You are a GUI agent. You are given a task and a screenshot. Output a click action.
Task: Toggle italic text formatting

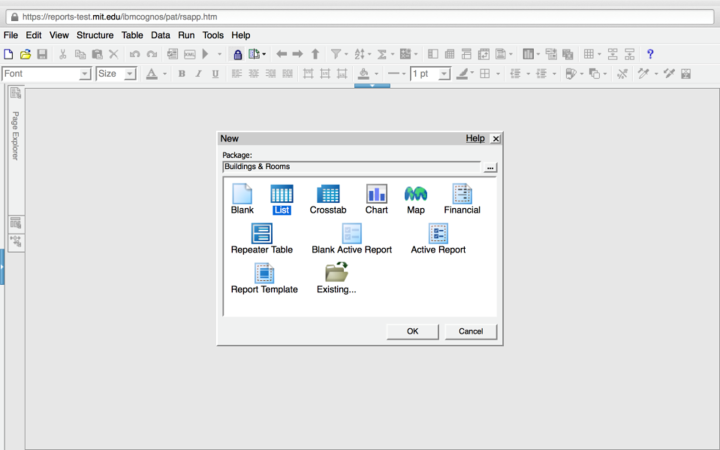click(x=198, y=74)
